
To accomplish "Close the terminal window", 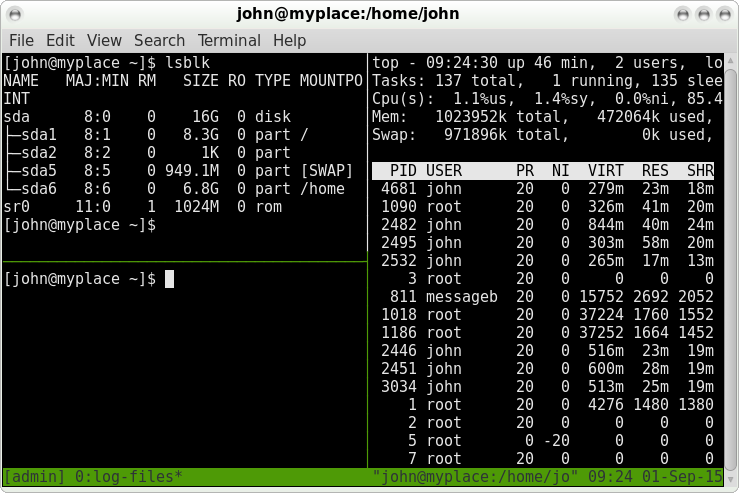I will (723, 14).
